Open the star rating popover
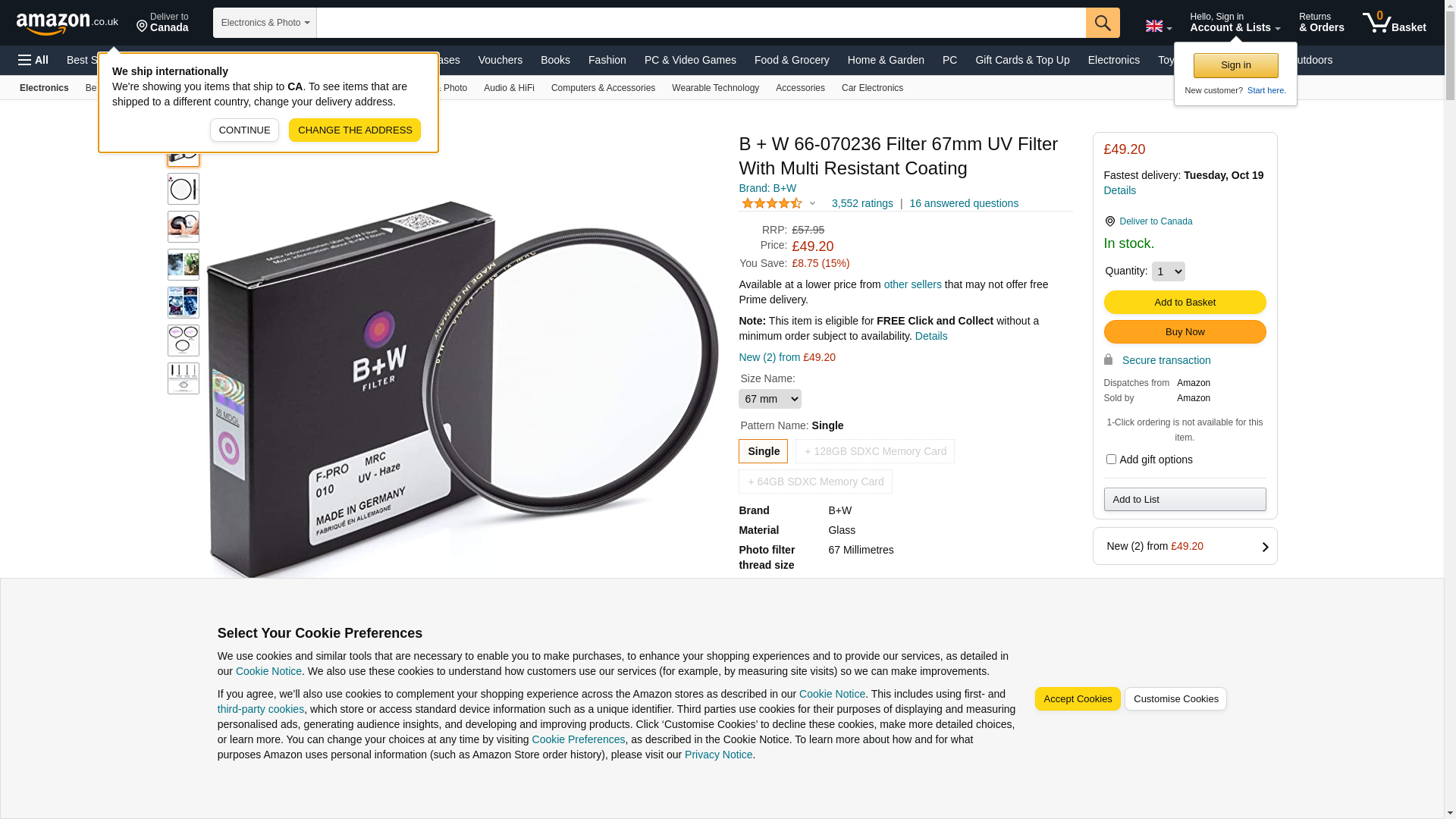 pos(778,203)
